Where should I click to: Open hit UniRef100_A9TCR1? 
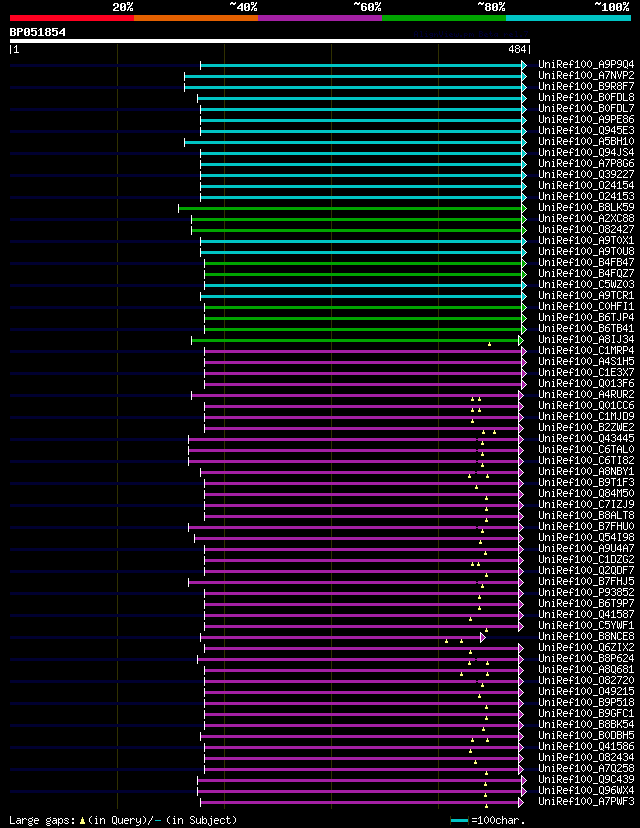point(586,296)
